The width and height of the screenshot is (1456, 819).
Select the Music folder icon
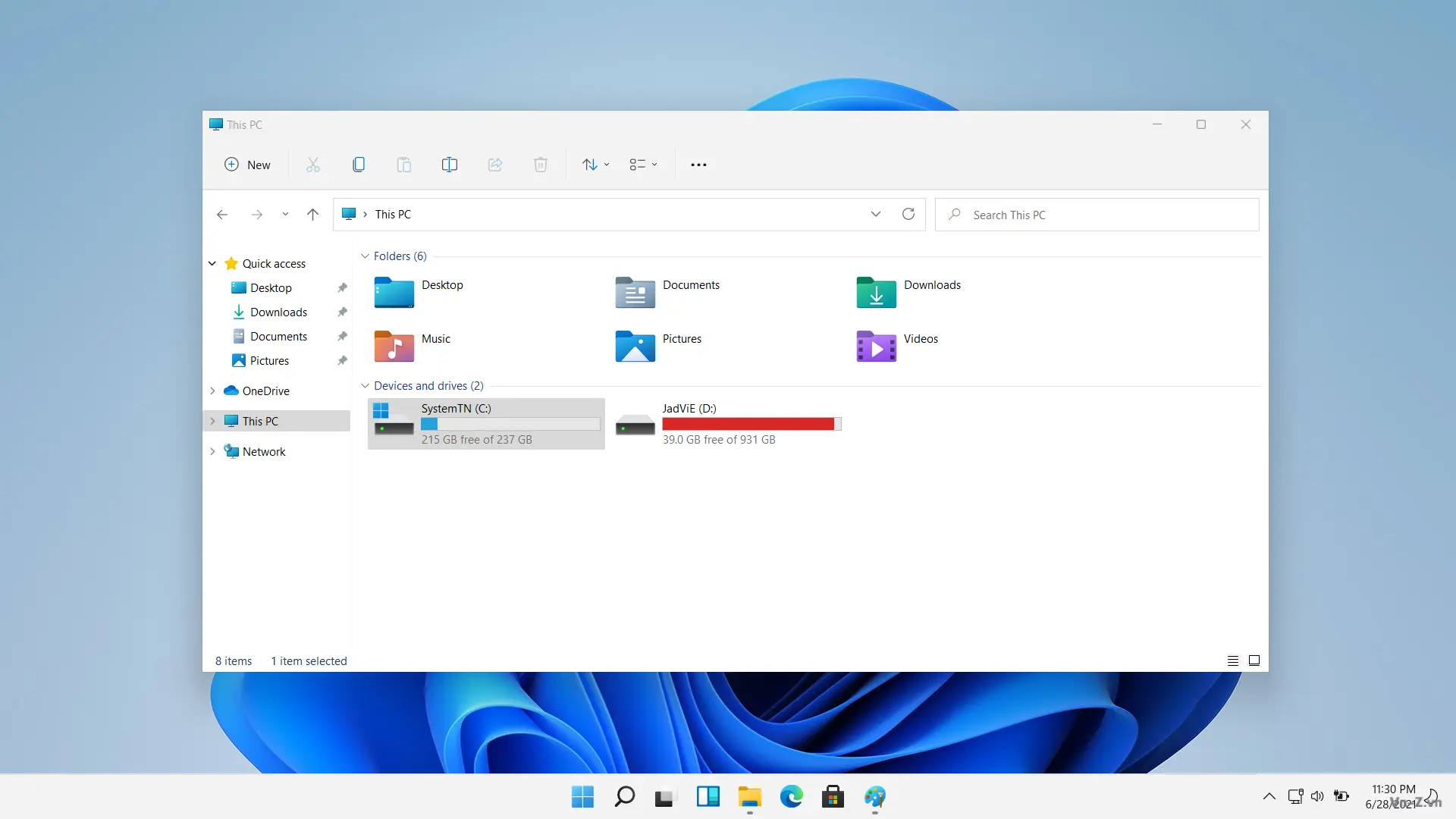tap(394, 347)
